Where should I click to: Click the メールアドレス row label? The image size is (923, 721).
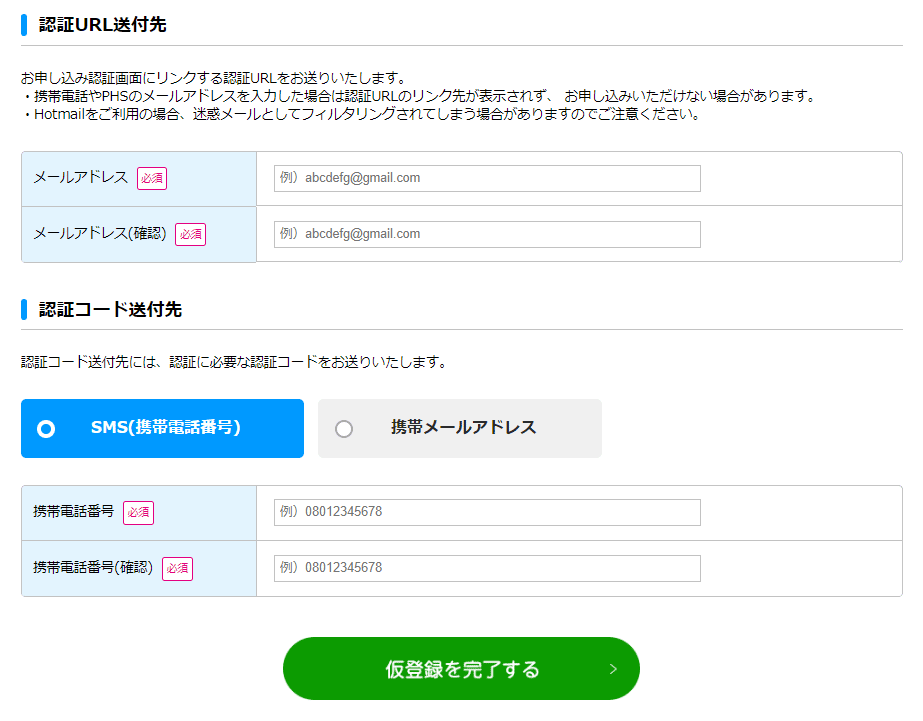click(x=81, y=177)
